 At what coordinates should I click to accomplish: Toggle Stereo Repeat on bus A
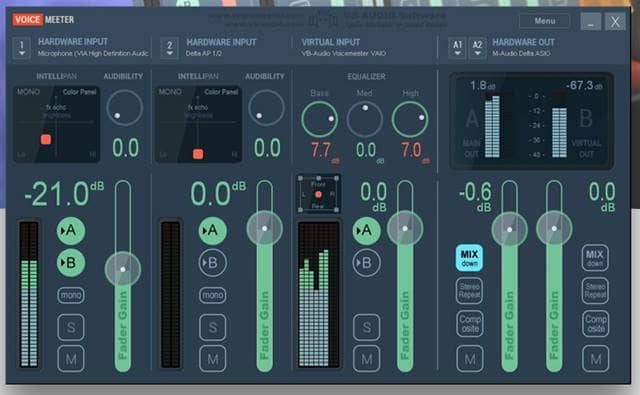click(x=469, y=291)
